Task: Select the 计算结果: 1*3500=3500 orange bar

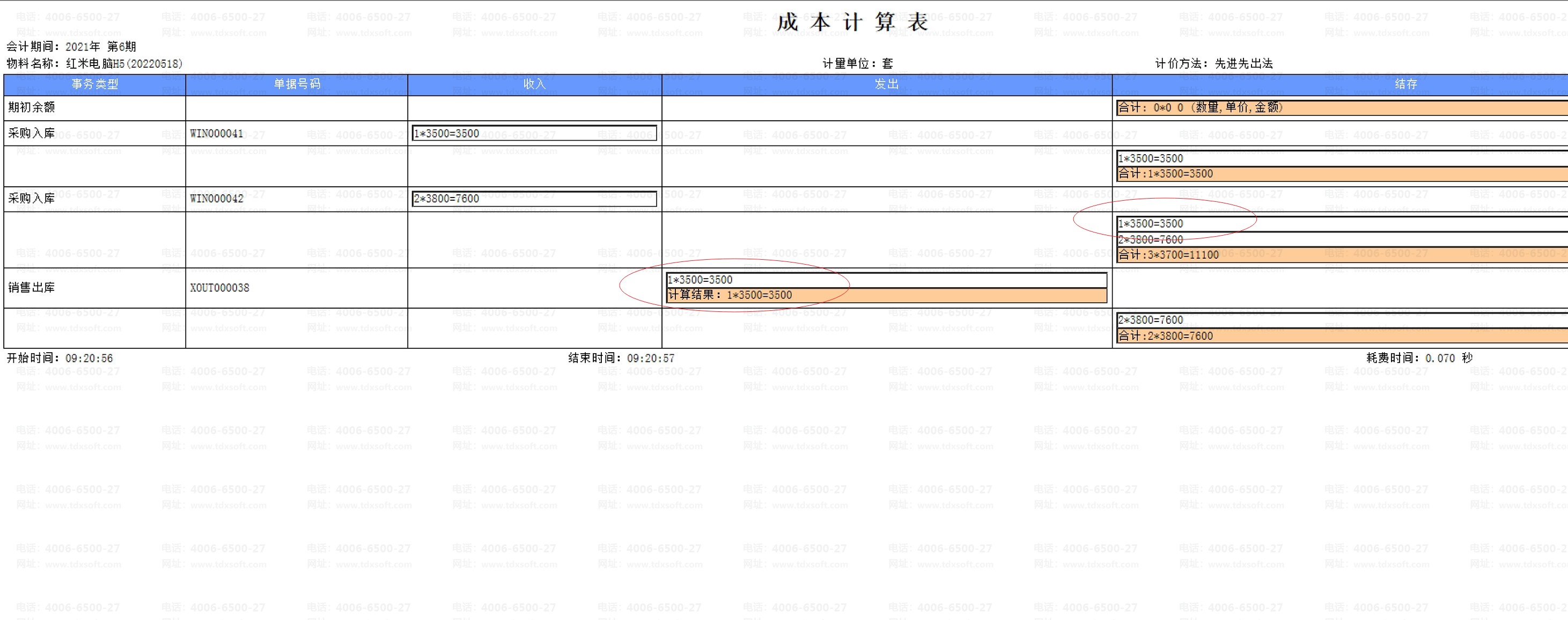Action: click(886, 295)
